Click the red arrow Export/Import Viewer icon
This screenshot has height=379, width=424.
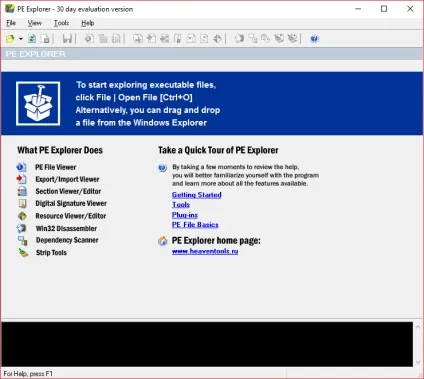pyautogui.click(x=21, y=179)
